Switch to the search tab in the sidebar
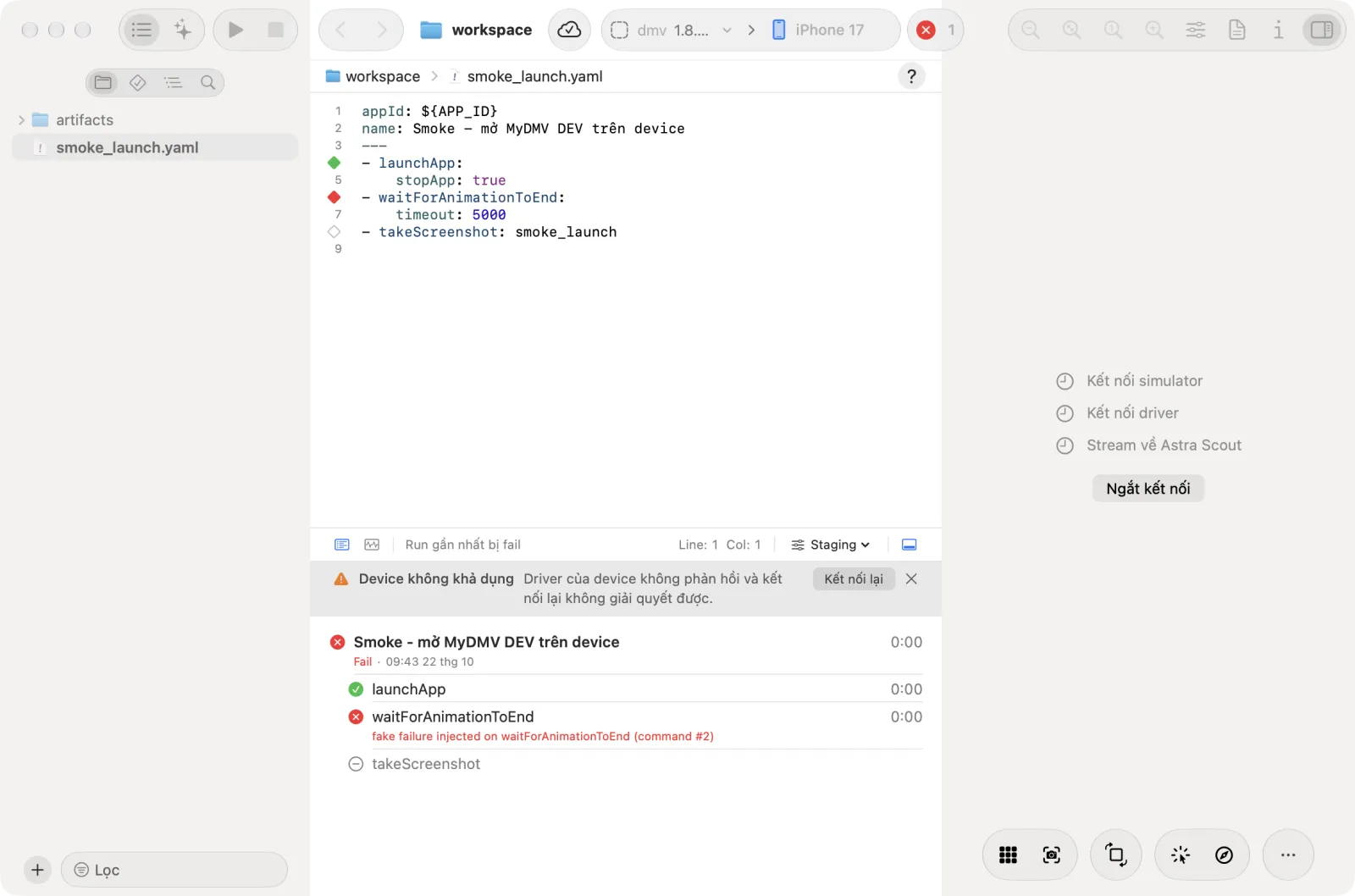Viewport: 1355px width, 896px height. [x=207, y=82]
